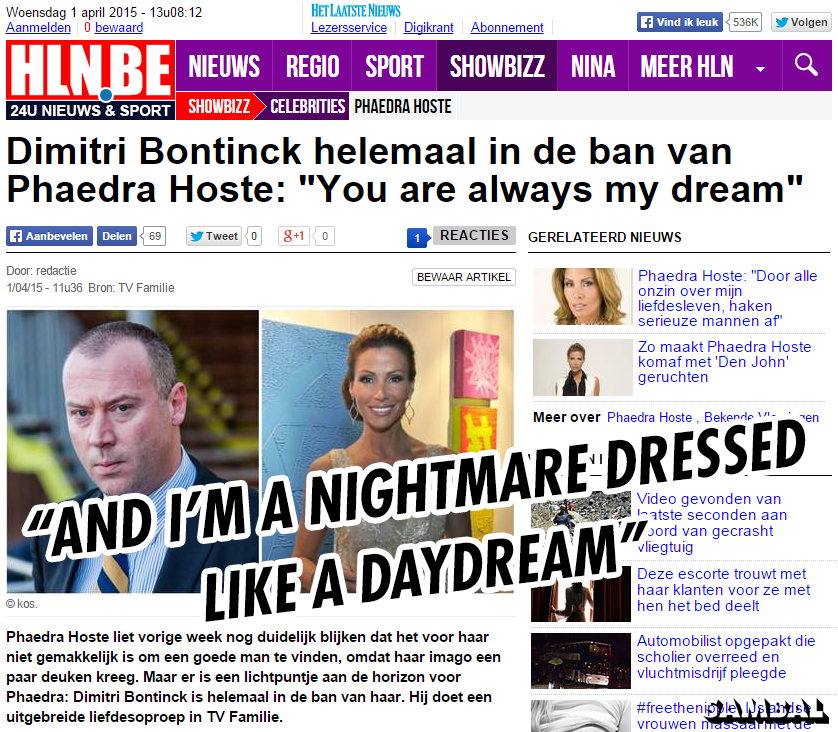Go to the NIEUWS section

pyautogui.click(x=224, y=66)
